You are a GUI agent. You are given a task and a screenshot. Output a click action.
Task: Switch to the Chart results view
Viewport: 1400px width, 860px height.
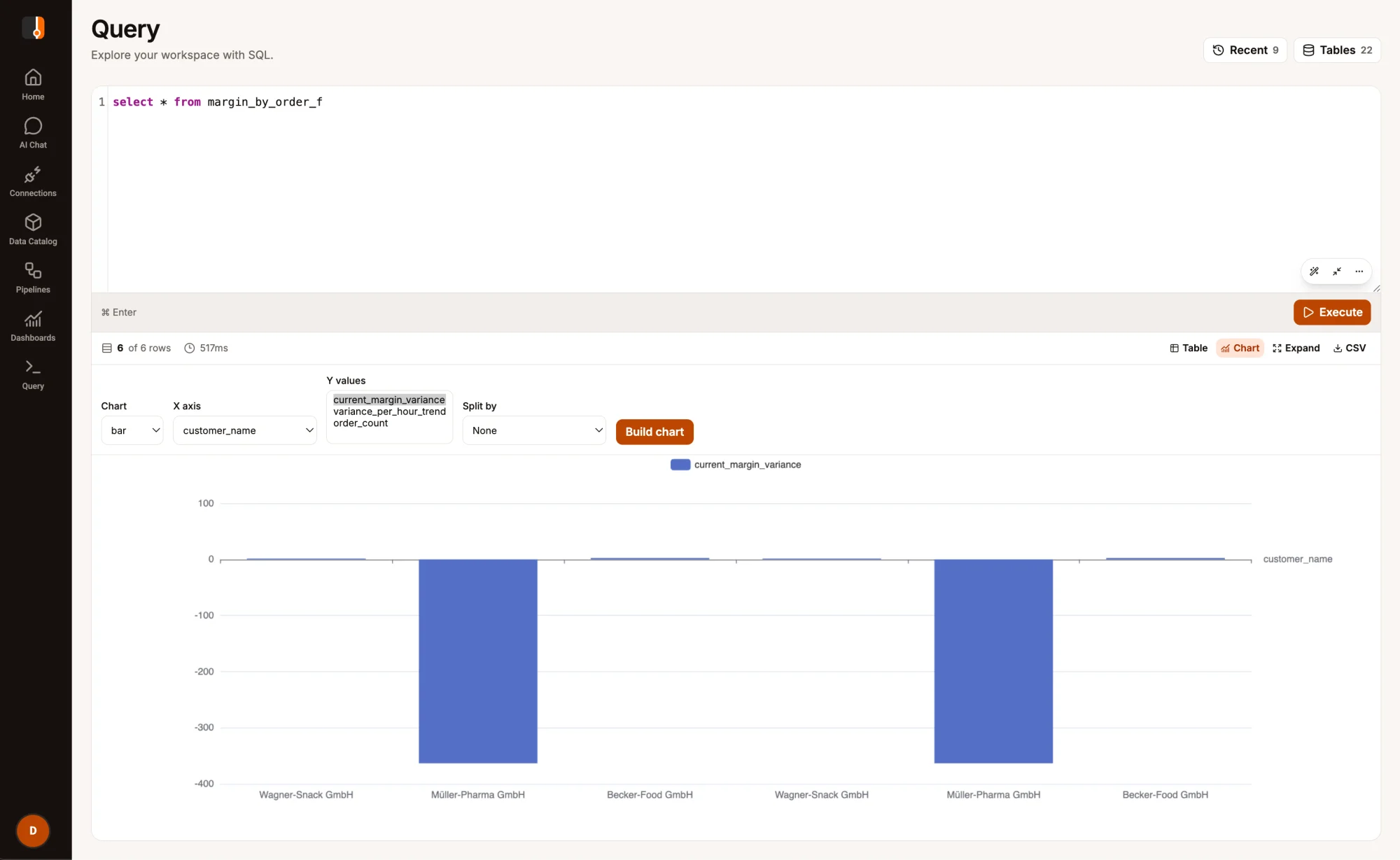1240,348
